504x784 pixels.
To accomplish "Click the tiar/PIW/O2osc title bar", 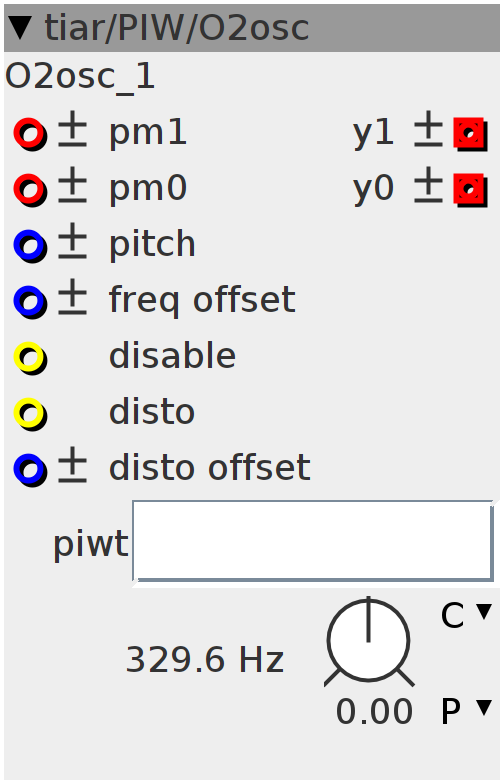I will coord(252,28).
